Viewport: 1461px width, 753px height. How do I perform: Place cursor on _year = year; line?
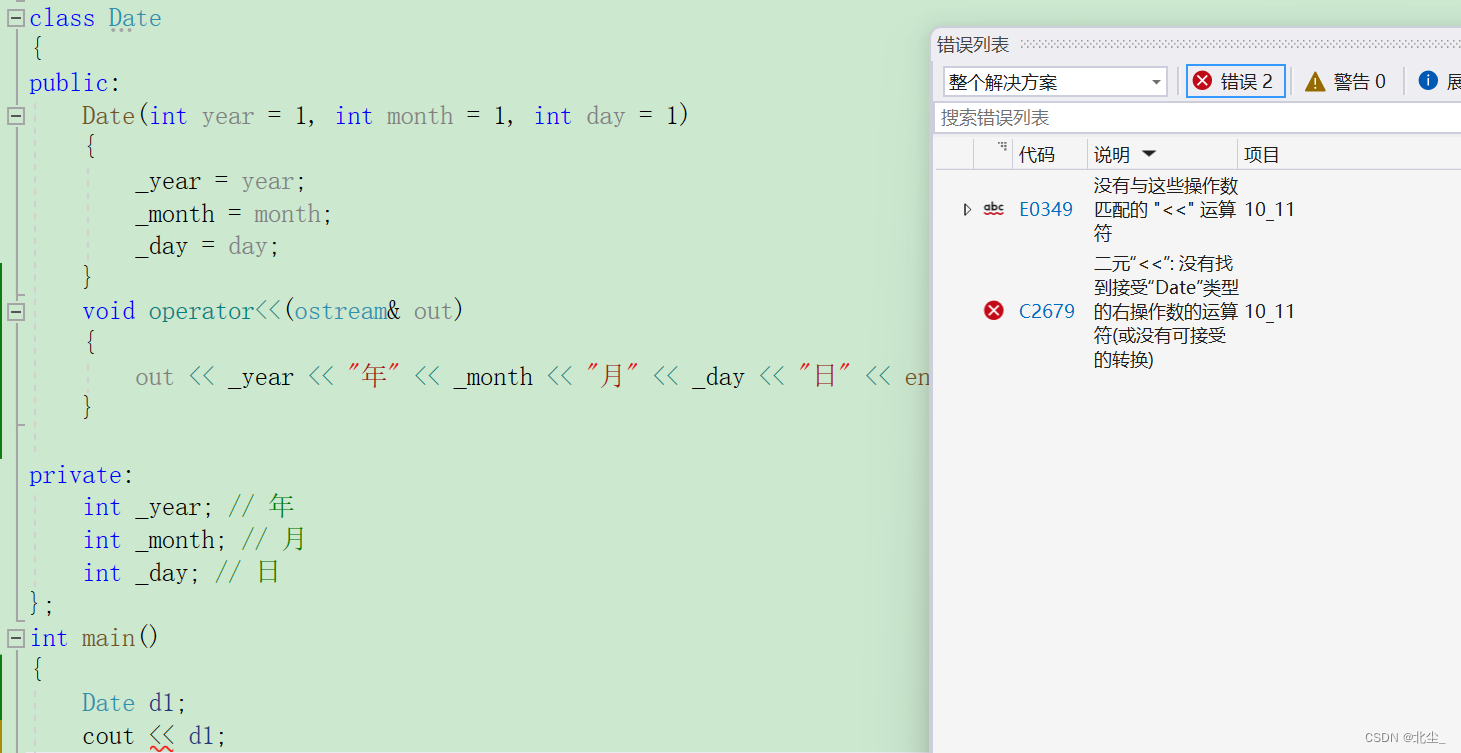221,181
